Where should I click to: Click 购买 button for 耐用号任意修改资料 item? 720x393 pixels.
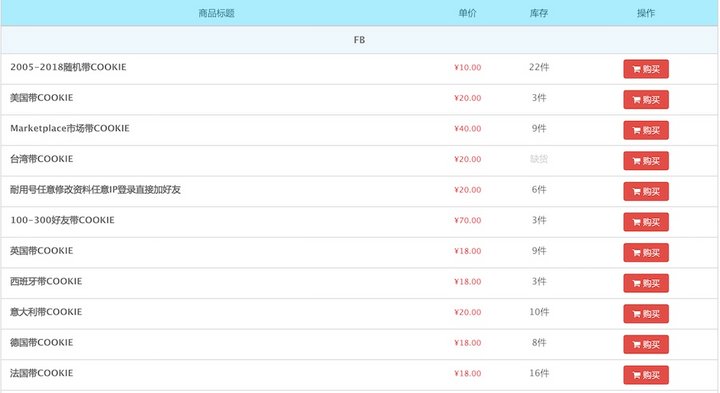click(x=646, y=191)
